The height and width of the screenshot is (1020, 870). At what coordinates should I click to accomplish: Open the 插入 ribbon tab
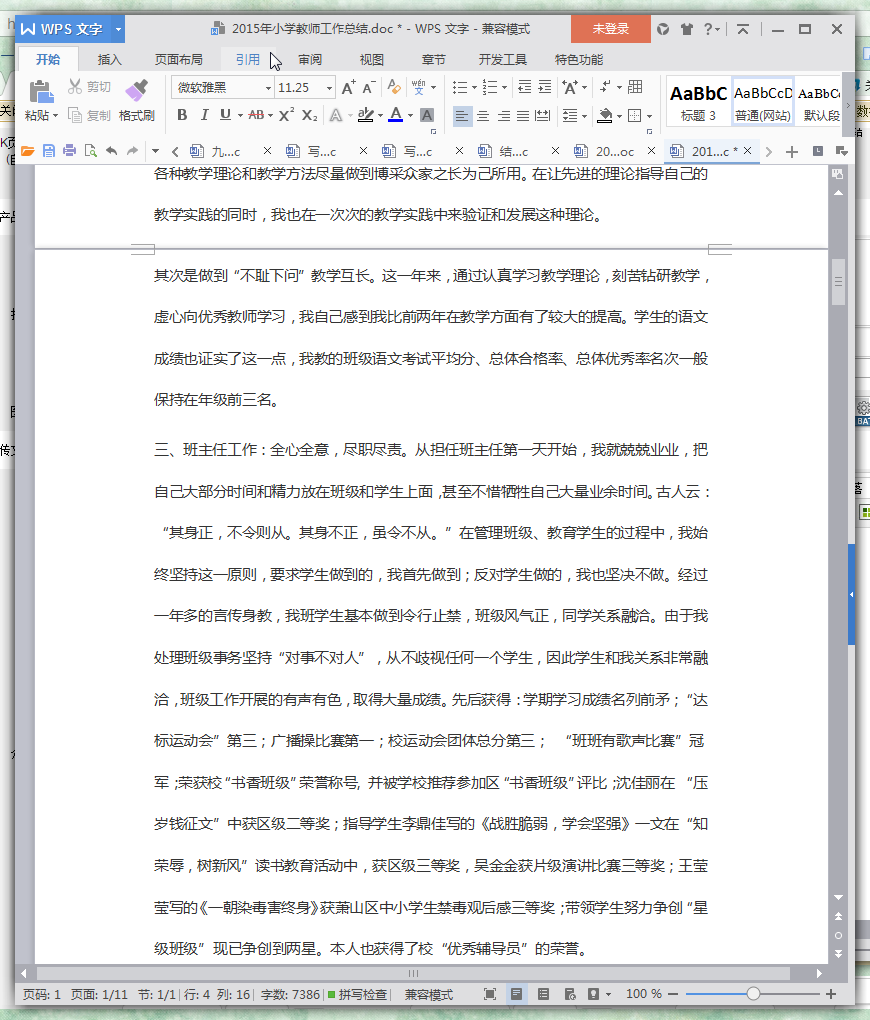point(109,60)
